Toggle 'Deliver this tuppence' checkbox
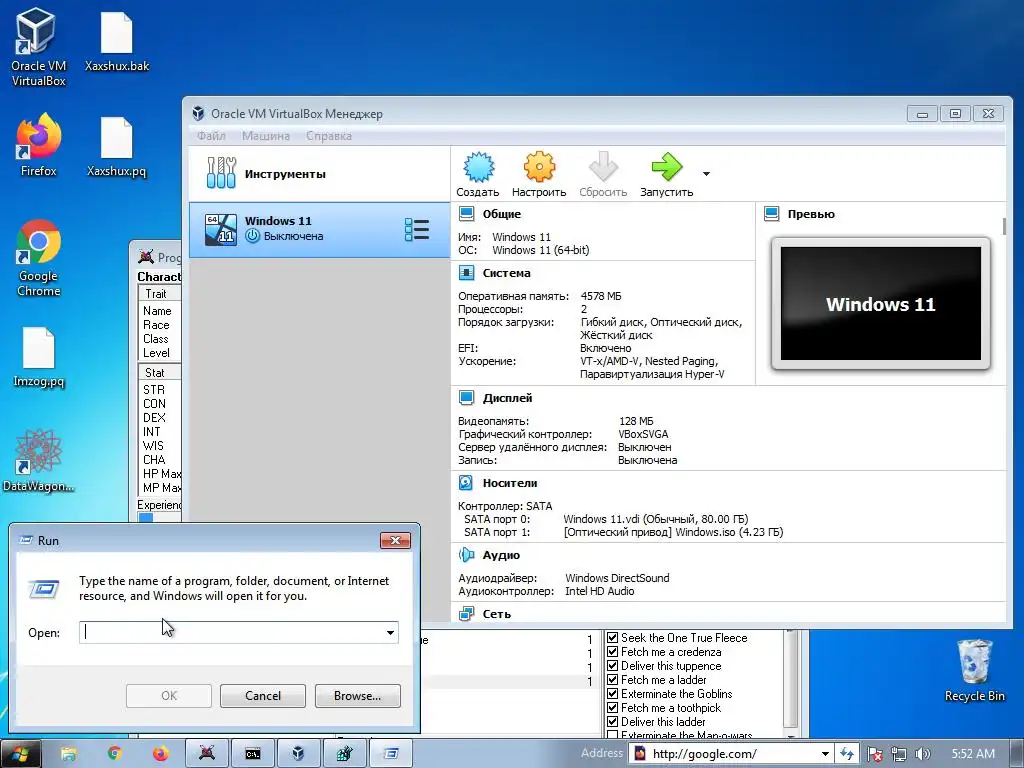The height and width of the screenshot is (768, 1024). tap(613, 665)
